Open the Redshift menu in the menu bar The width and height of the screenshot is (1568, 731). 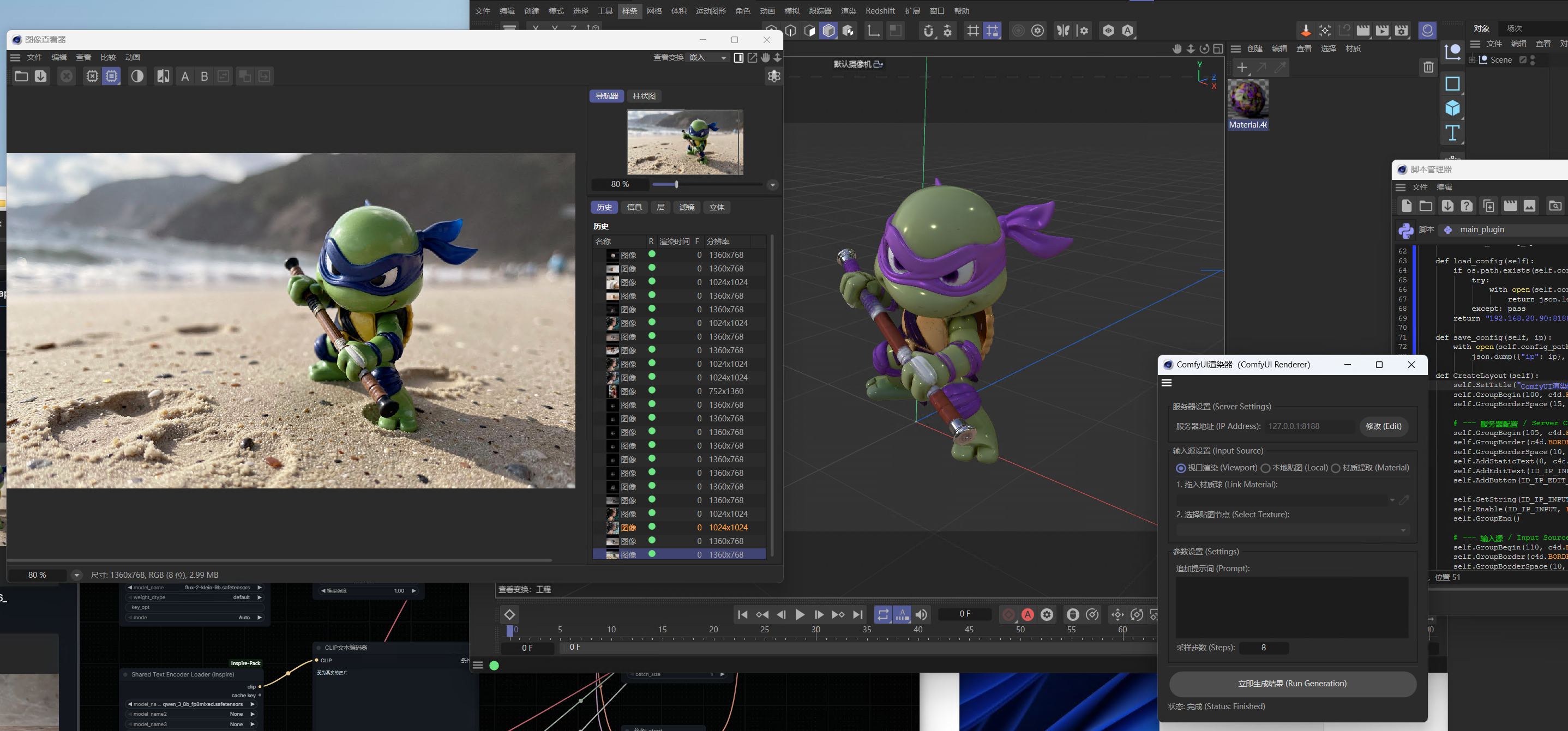pyautogui.click(x=880, y=10)
